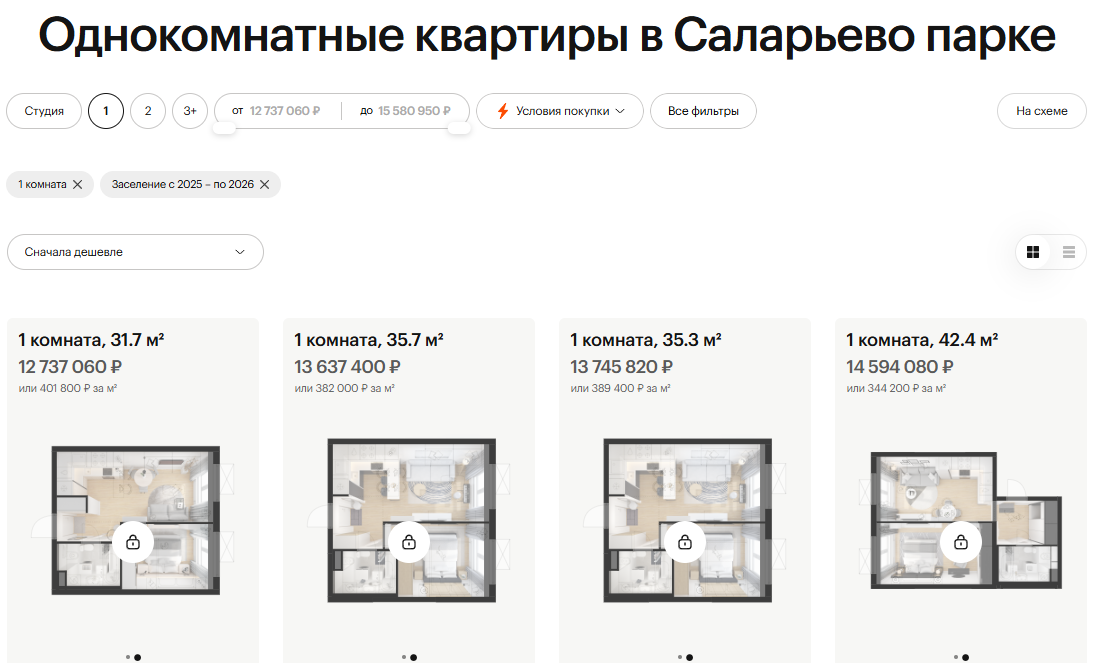Click lock icon on 35.7 м² apartment

(x=409, y=542)
